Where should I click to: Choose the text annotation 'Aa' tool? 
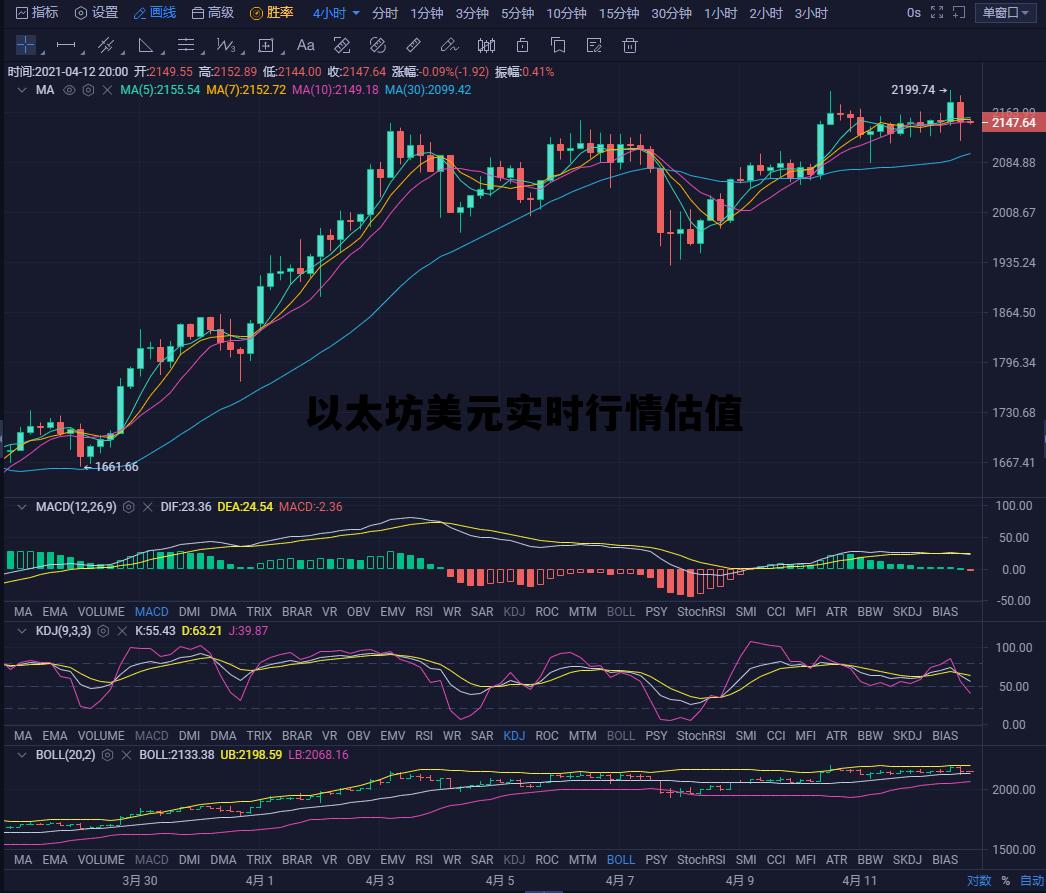pyautogui.click(x=306, y=45)
